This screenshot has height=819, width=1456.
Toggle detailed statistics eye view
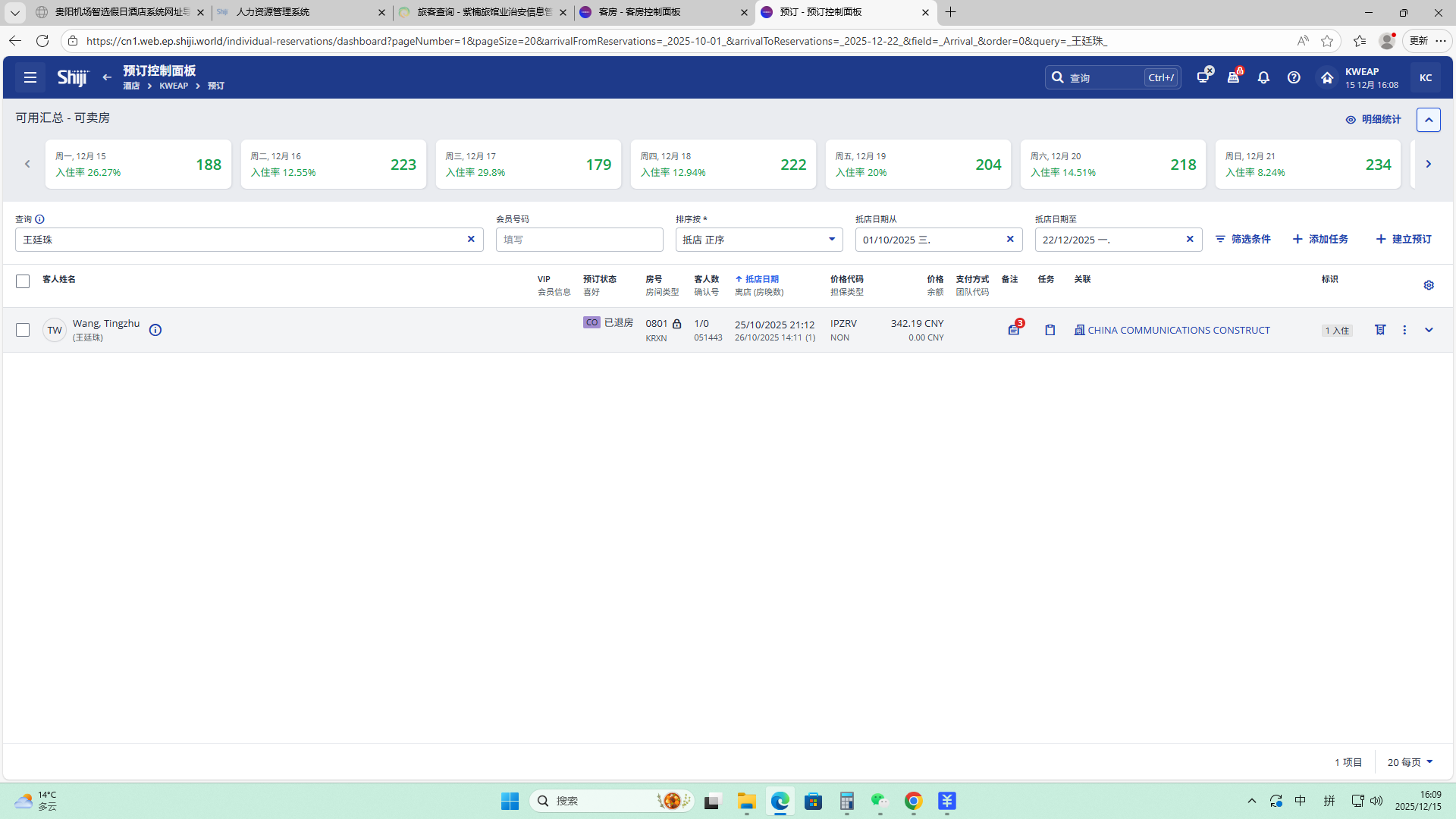coord(1373,120)
